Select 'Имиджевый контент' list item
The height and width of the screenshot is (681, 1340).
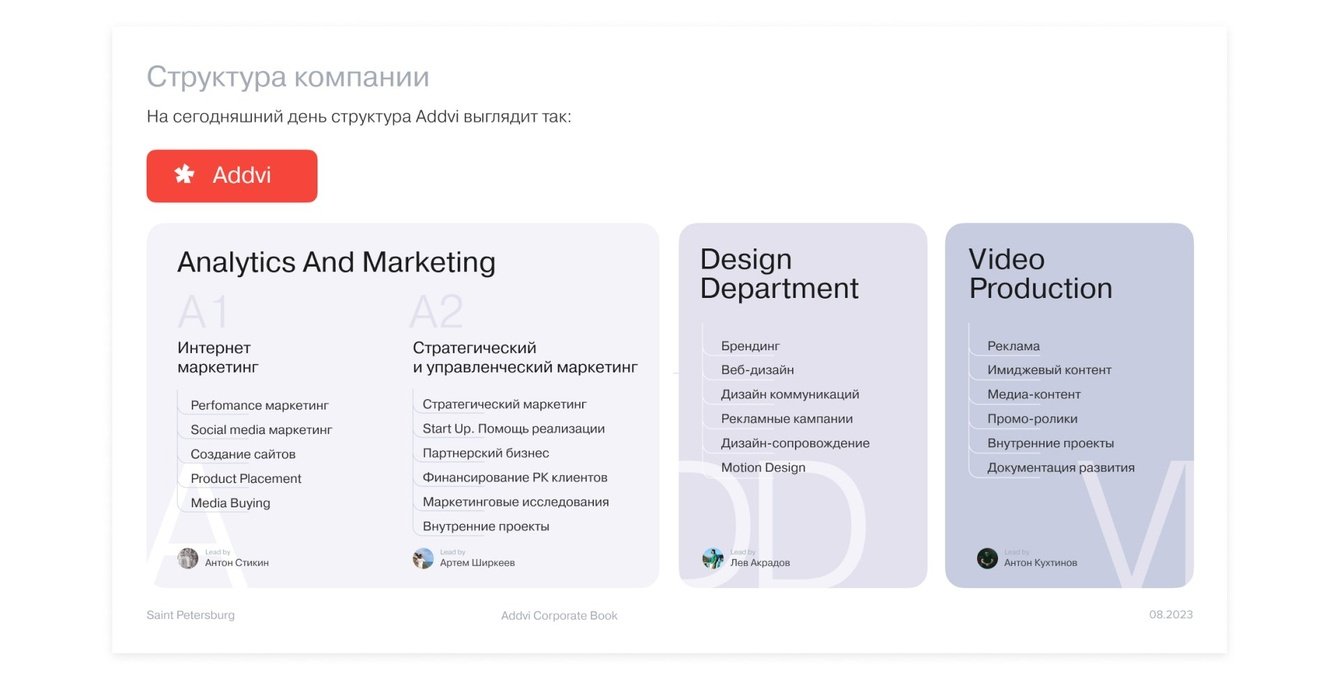click(1049, 370)
